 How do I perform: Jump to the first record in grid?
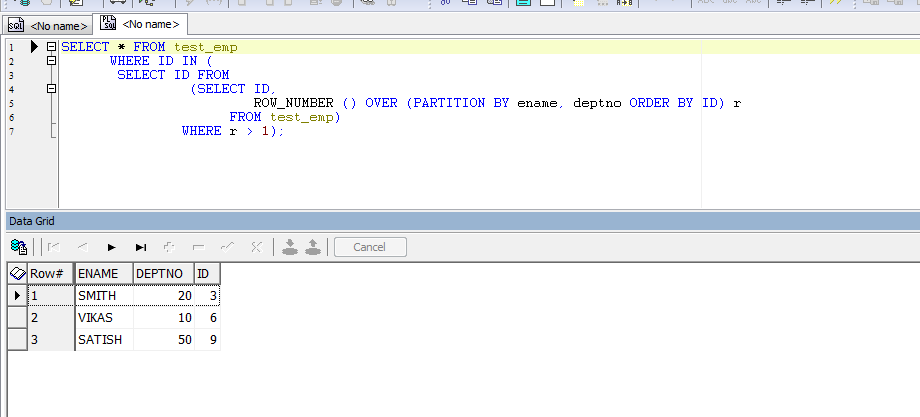coord(55,246)
